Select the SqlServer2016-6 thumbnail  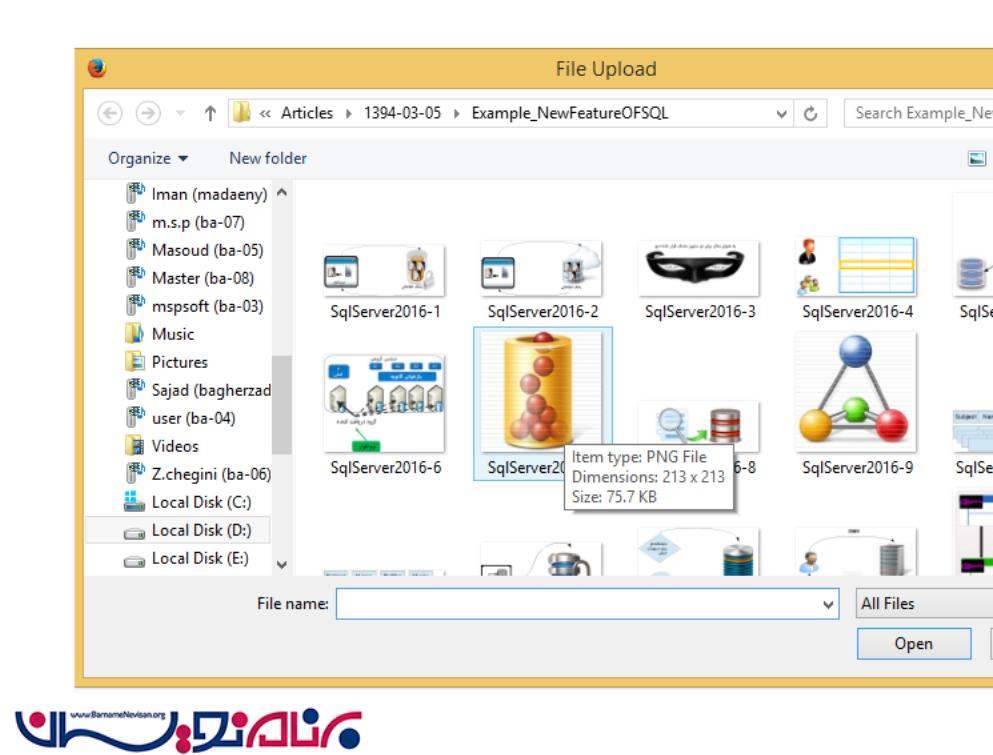pos(384,403)
